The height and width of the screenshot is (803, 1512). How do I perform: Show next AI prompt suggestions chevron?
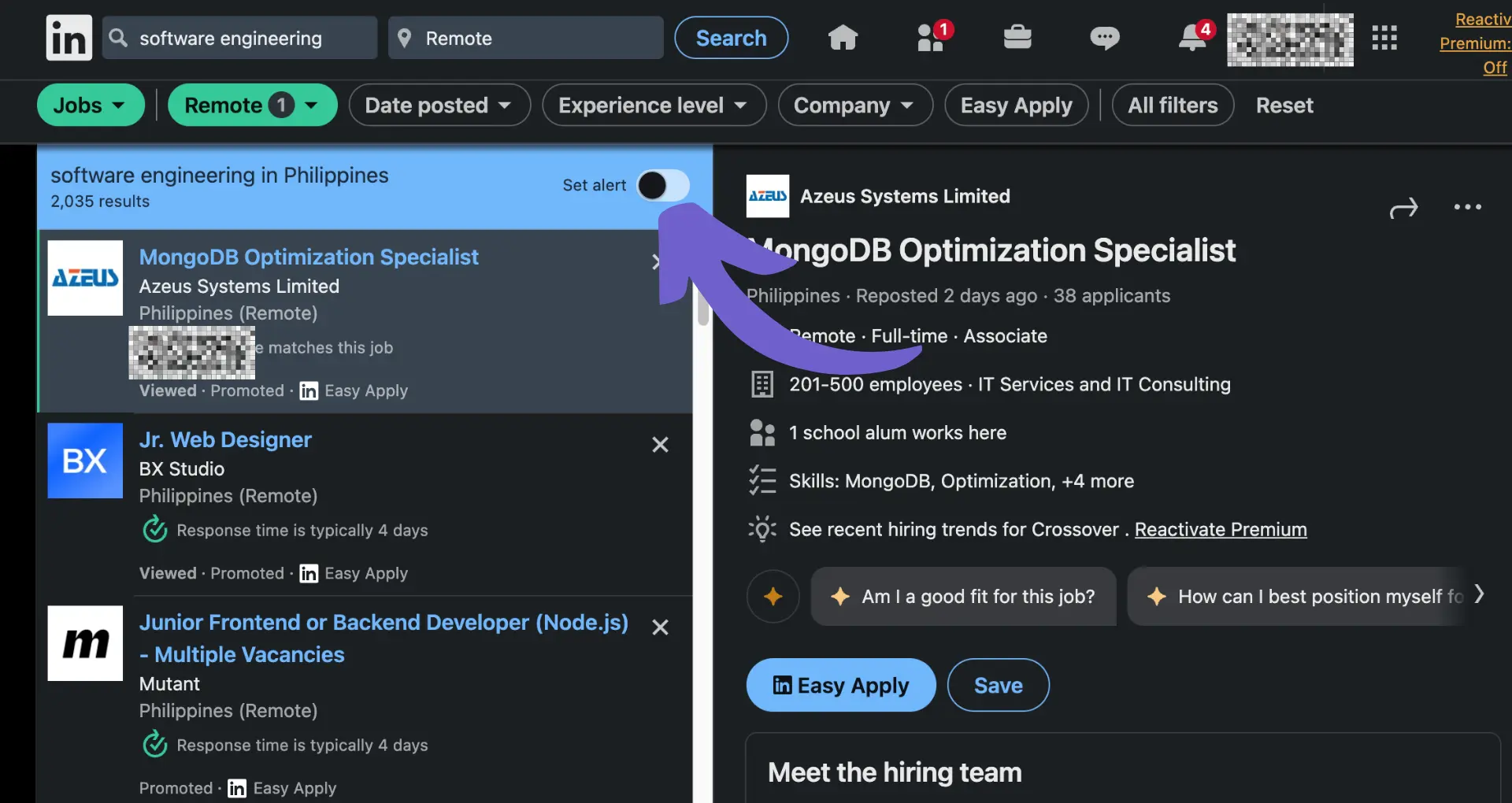(x=1479, y=594)
